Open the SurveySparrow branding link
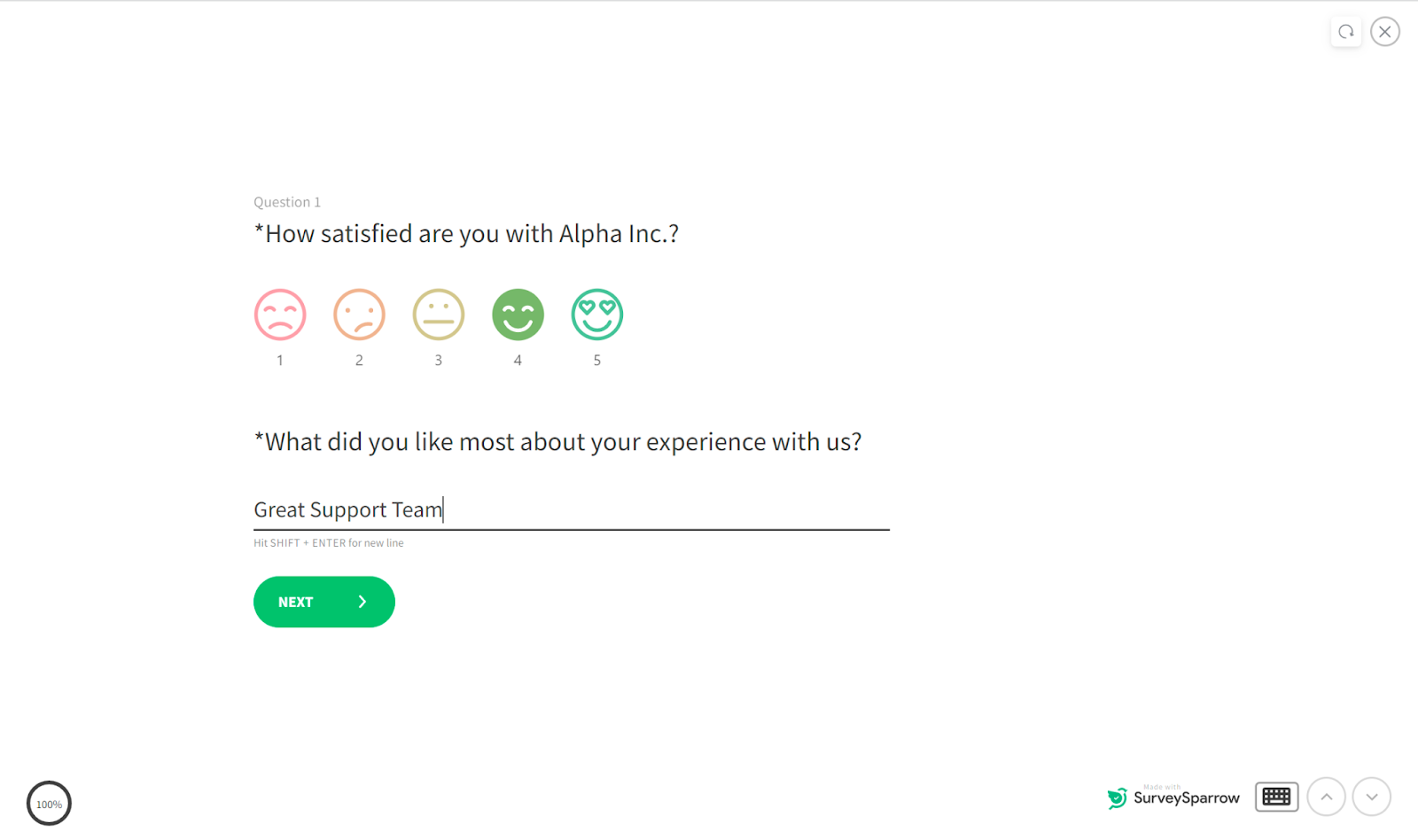 point(1186,797)
